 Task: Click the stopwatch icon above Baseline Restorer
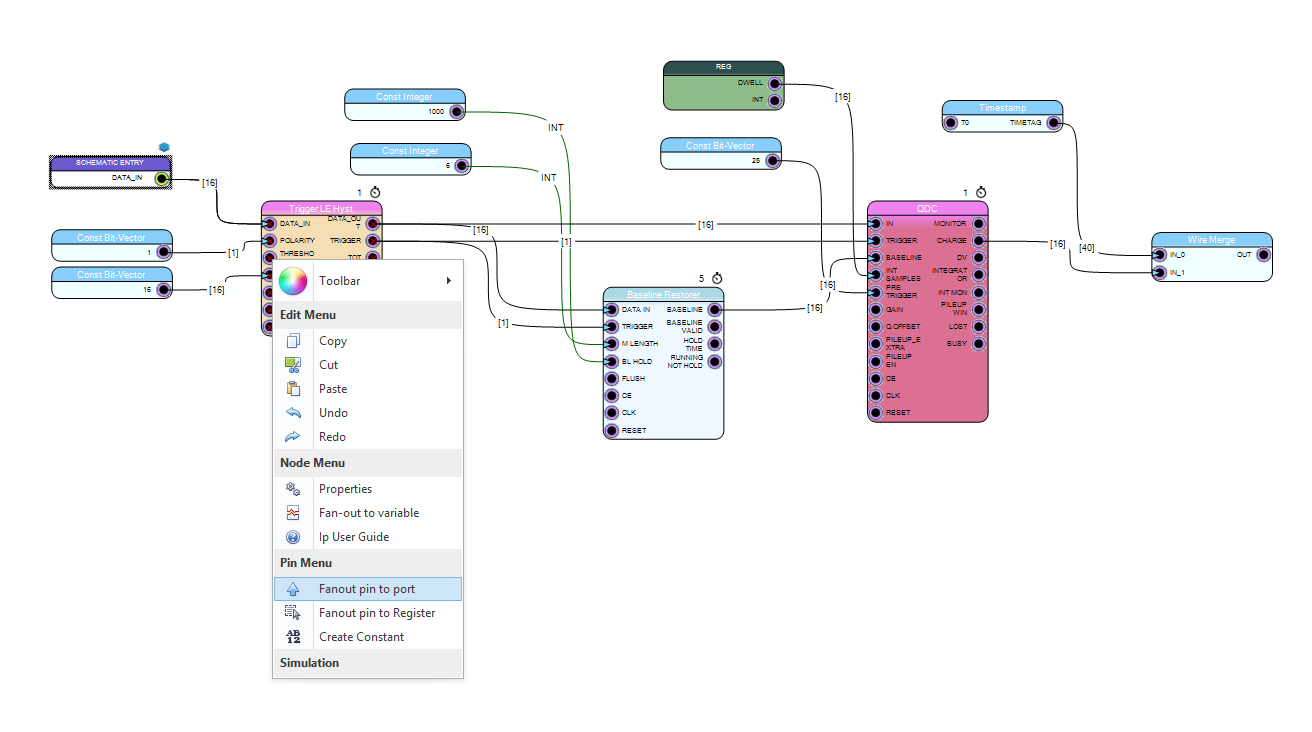[717, 278]
